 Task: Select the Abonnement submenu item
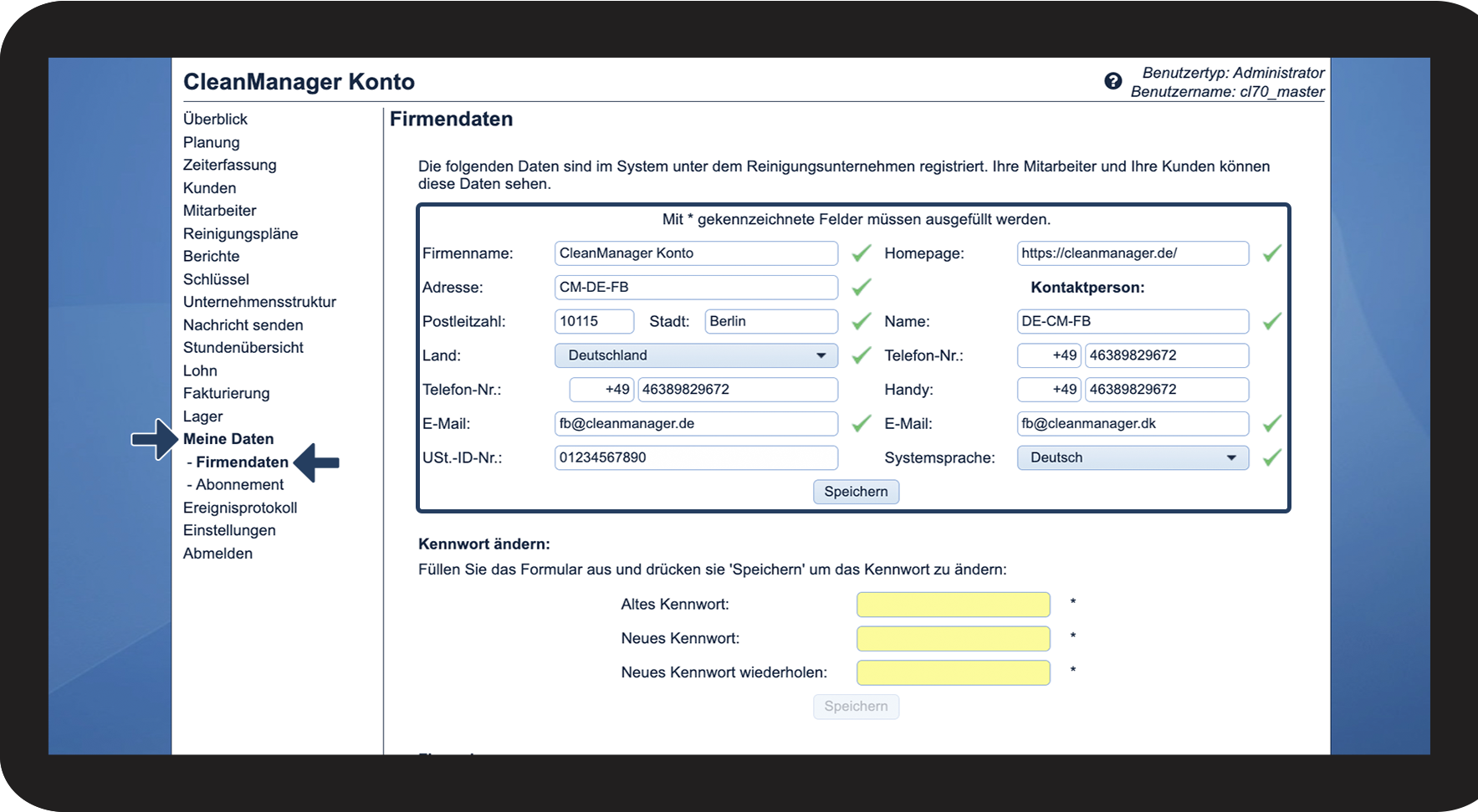tap(239, 485)
